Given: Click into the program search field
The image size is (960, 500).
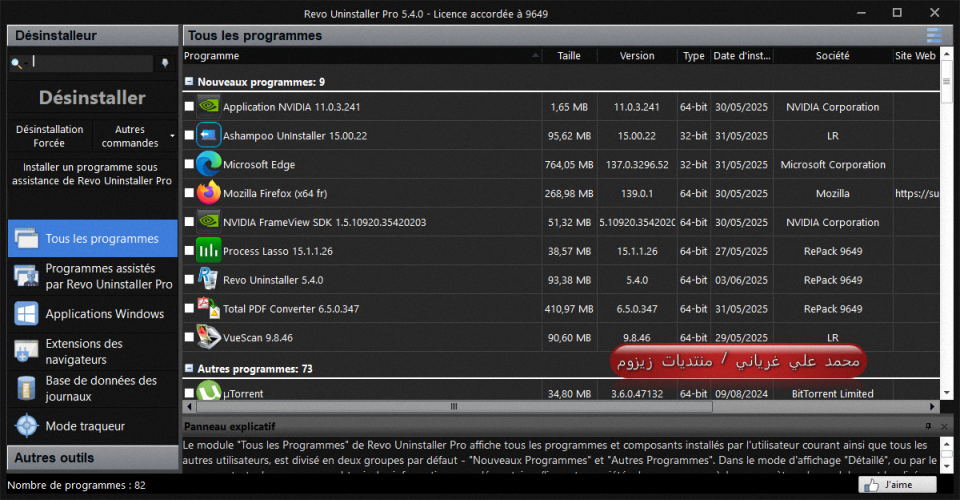Looking at the screenshot, I should [91, 63].
